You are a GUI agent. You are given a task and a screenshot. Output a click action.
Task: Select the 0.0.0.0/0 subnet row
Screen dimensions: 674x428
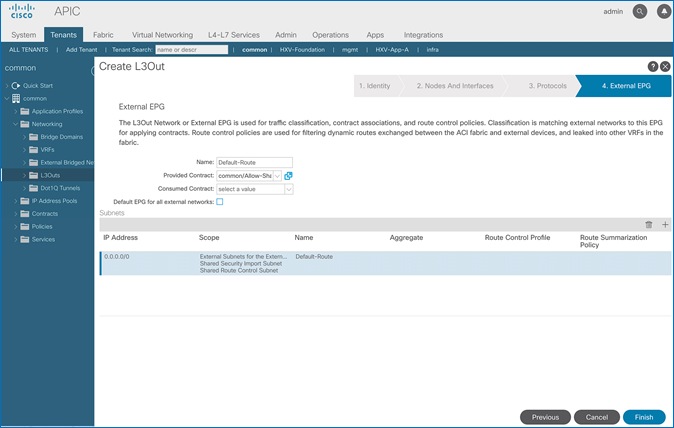point(386,263)
